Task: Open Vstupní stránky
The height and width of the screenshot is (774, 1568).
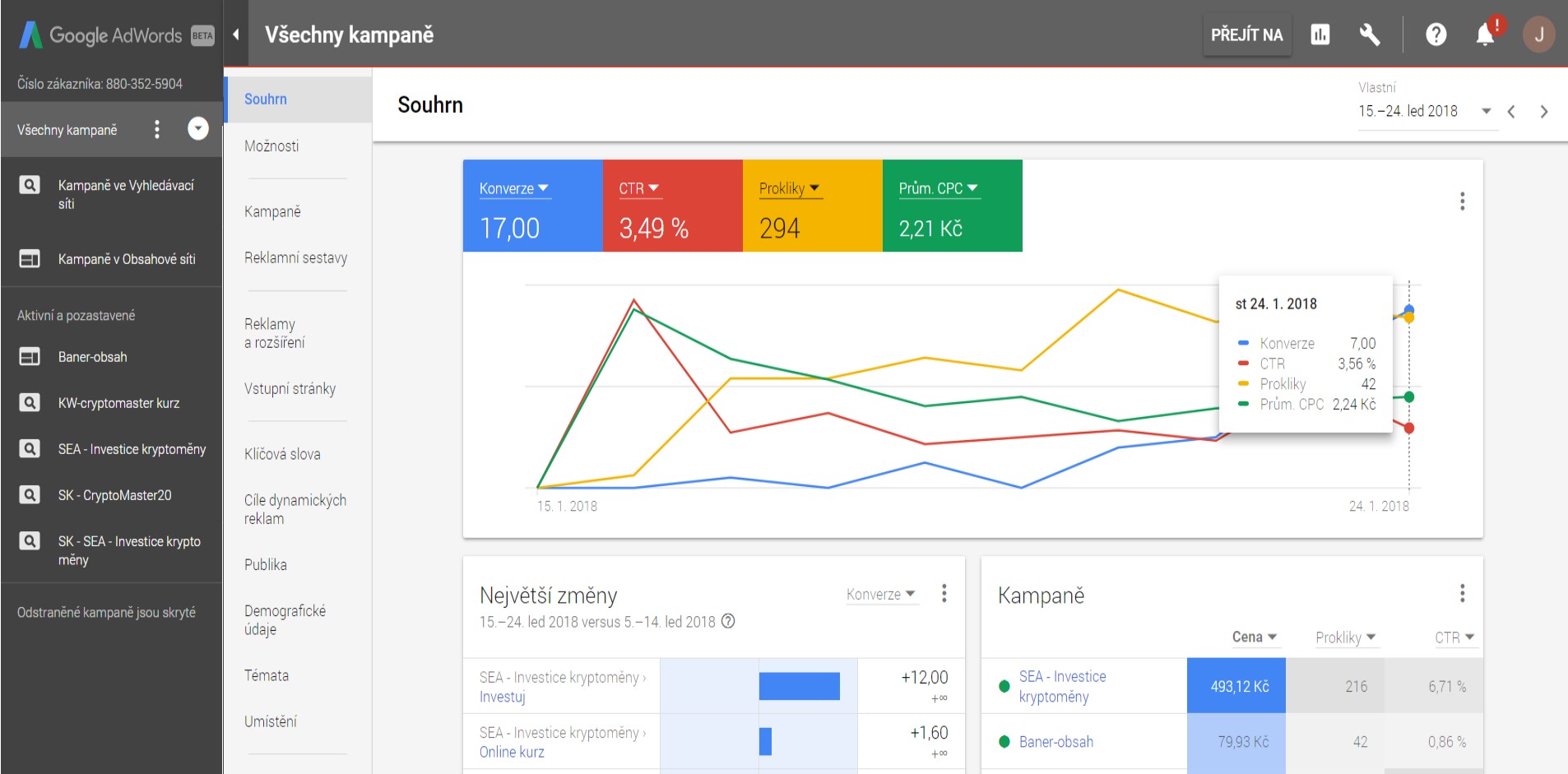Action: 290,389
